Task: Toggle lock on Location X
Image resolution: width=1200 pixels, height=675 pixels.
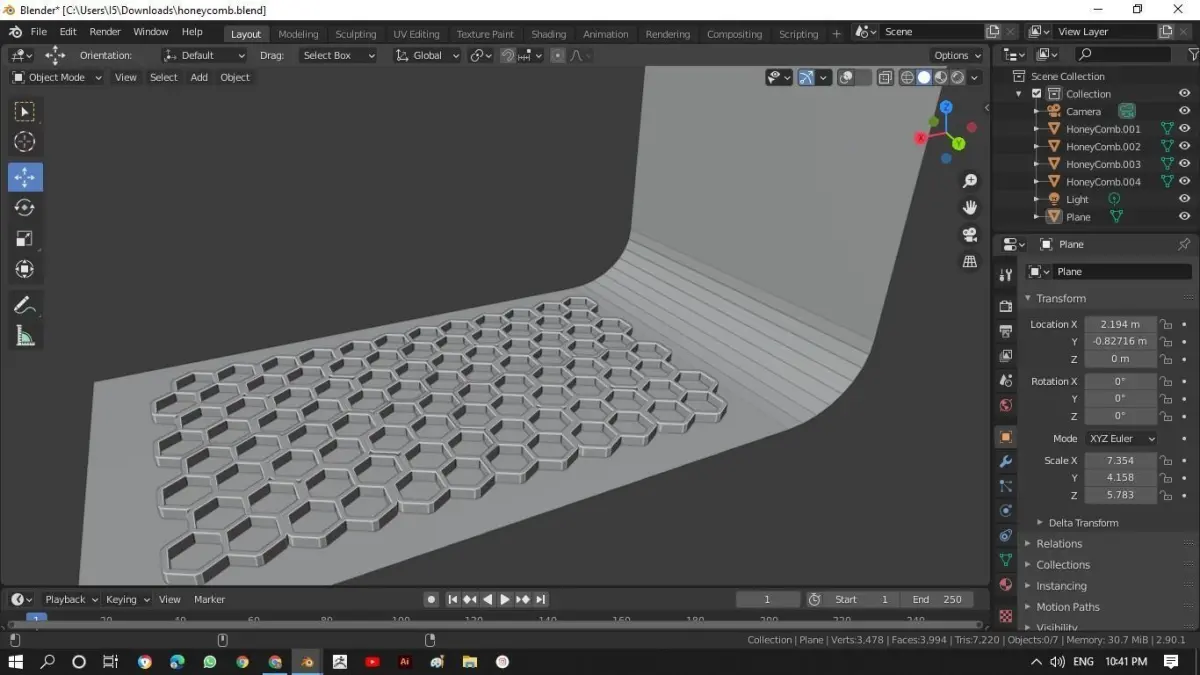Action: point(1166,324)
